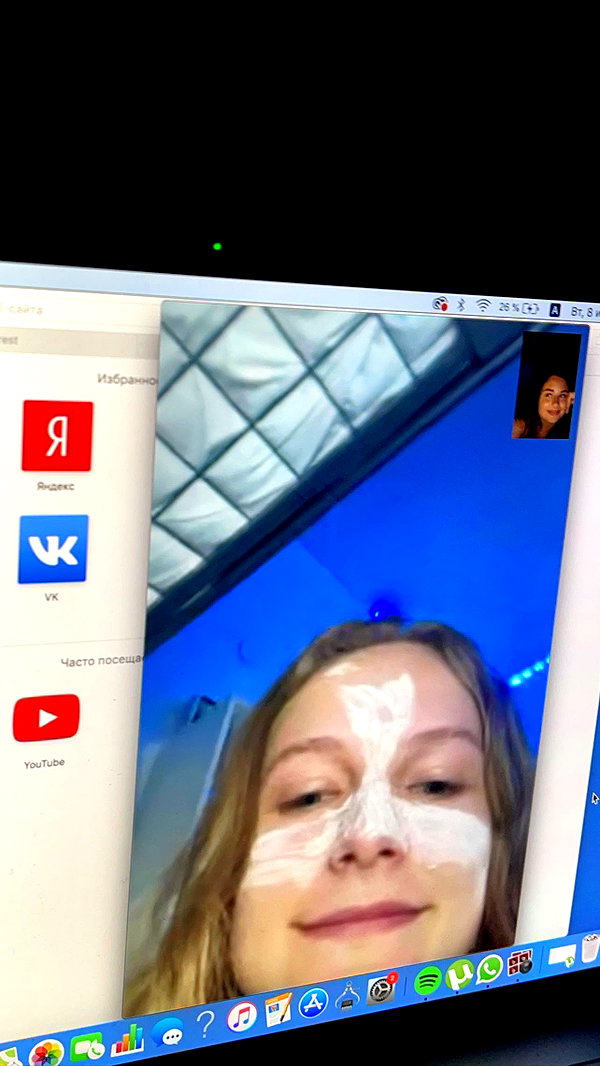Launch iTunes music app from Dock

click(242, 1016)
